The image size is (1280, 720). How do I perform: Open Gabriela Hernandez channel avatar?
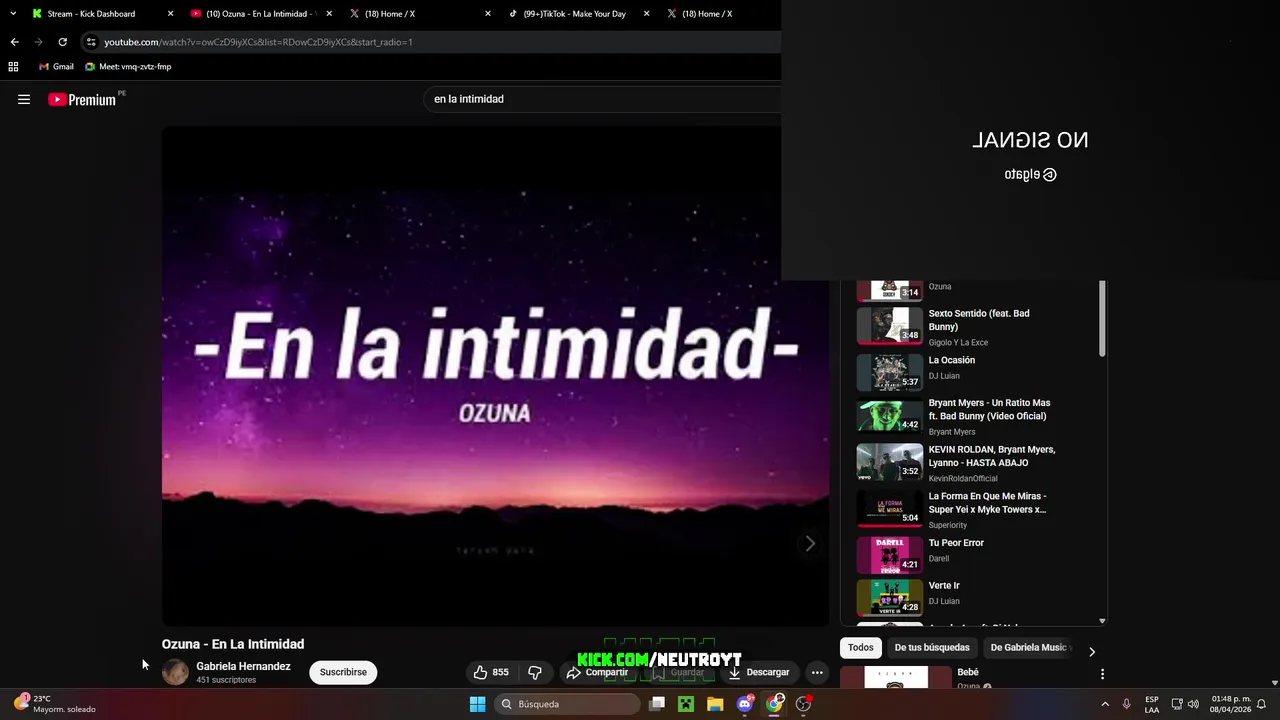click(x=175, y=672)
